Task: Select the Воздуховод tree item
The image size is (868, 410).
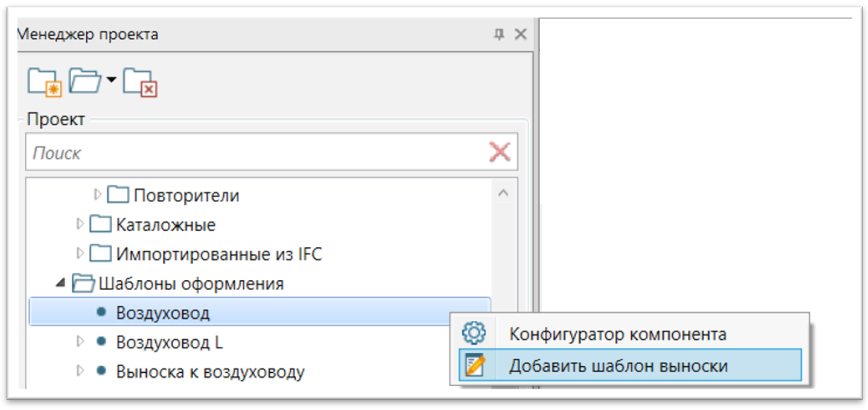Action: tap(259, 313)
